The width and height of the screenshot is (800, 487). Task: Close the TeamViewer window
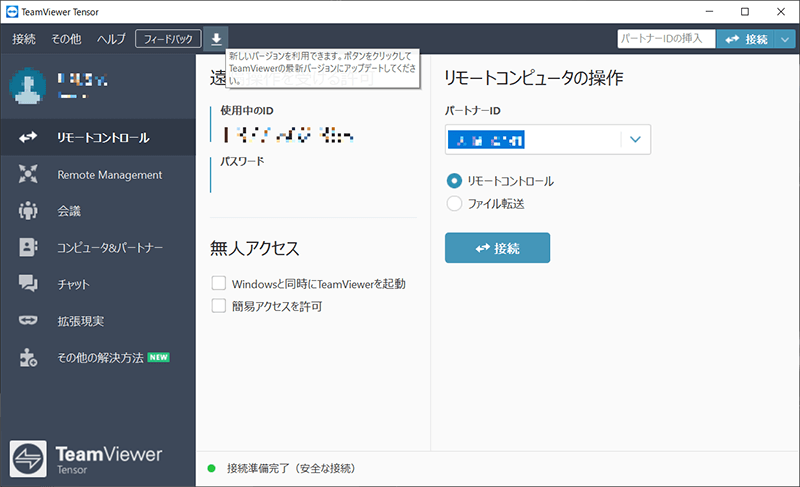point(781,11)
